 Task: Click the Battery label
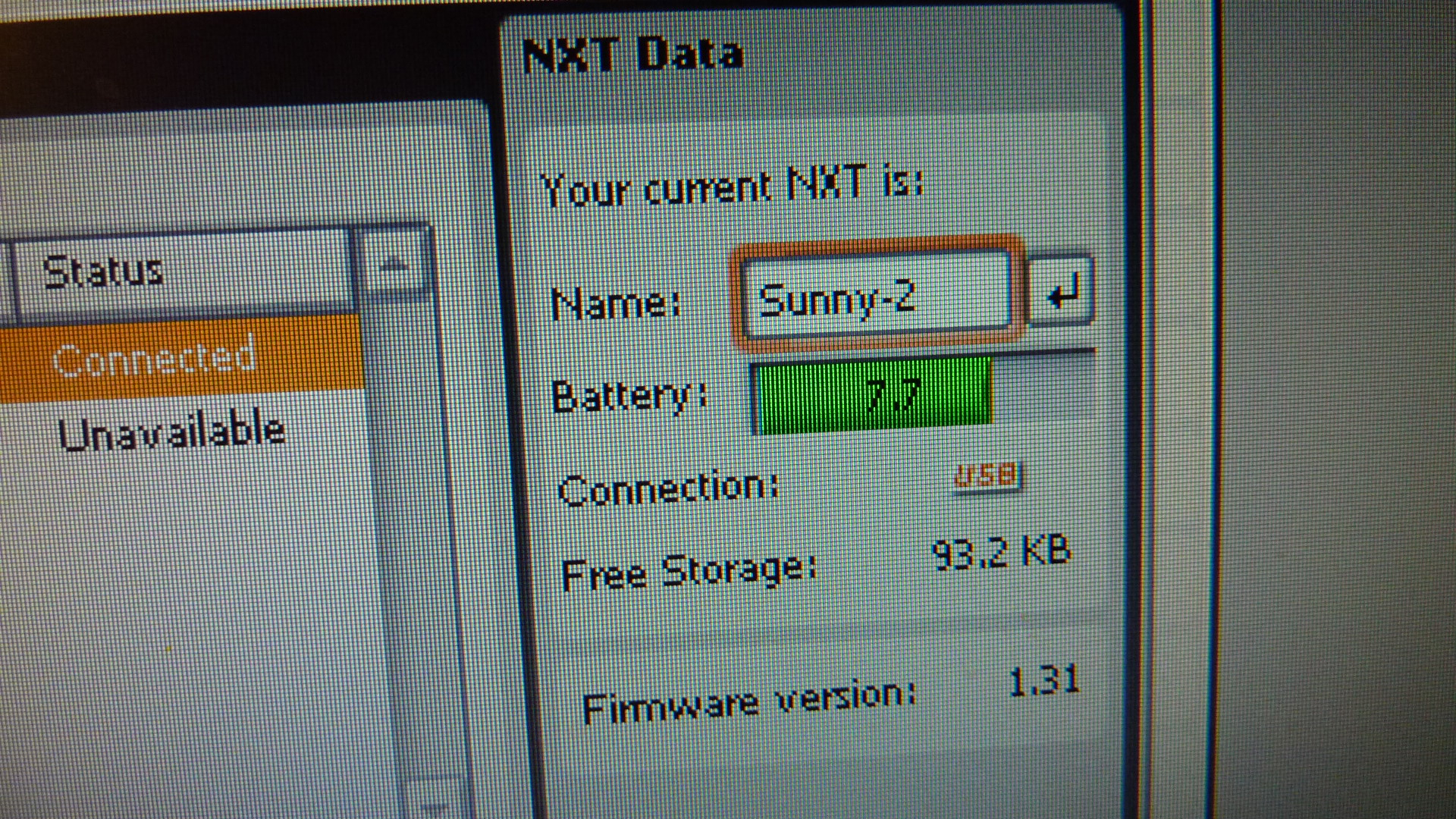tap(629, 397)
